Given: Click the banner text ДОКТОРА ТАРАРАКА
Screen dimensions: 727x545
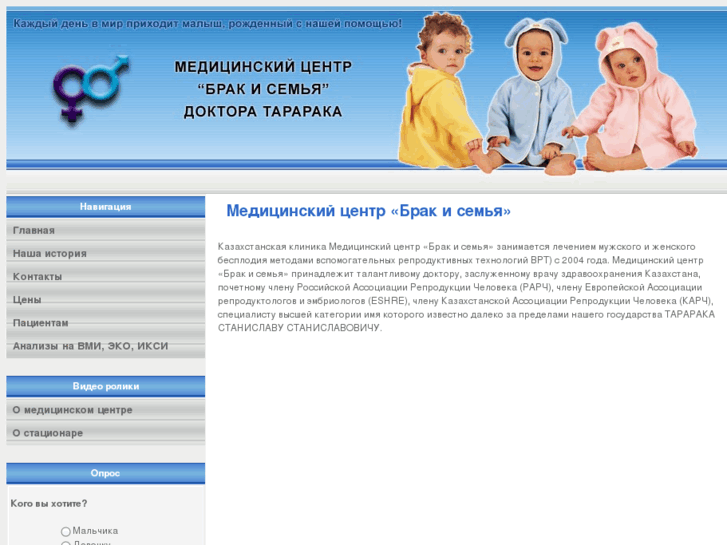Looking at the screenshot, I should tap(263, 112).
